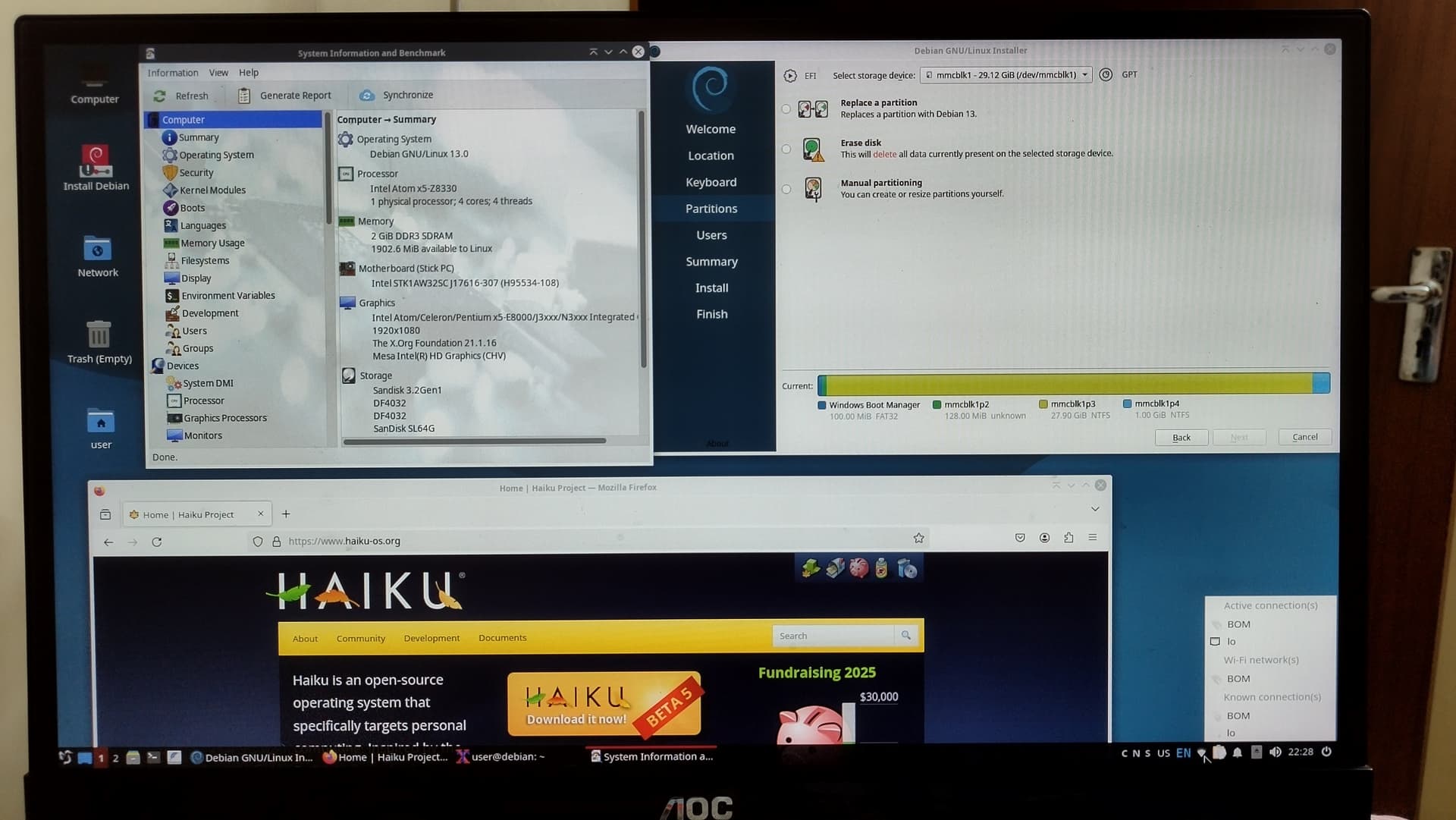Open the View menu in System Information

pos(218,73)
